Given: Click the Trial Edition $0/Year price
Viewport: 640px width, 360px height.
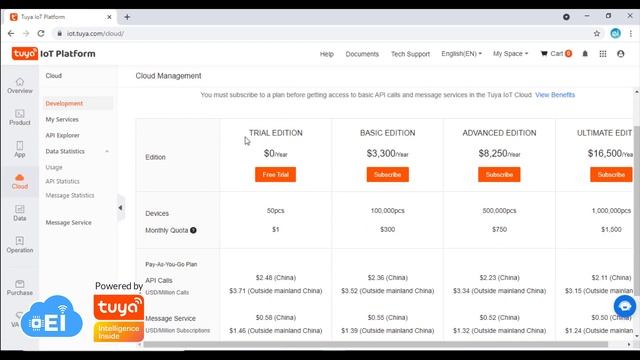Looking at the screenshot, I should pos(276,153).
